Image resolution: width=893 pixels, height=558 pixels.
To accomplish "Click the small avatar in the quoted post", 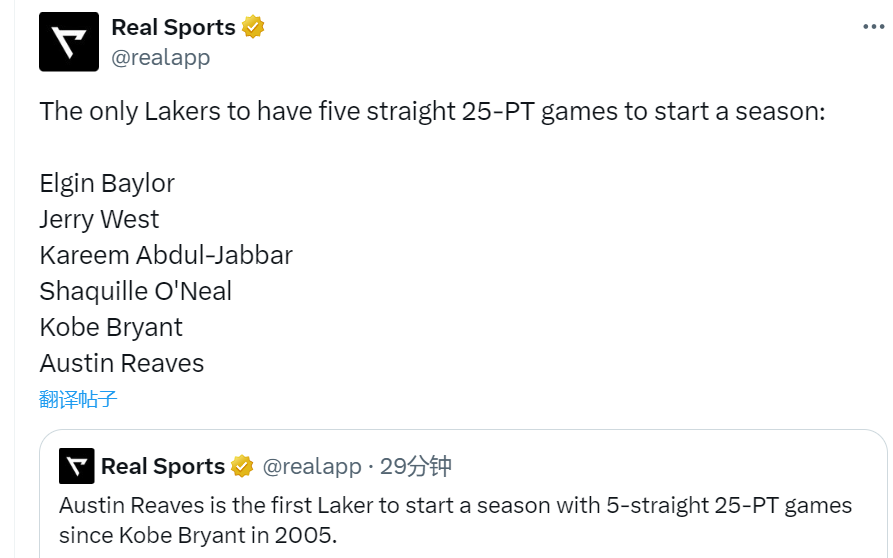I will 77,466.
